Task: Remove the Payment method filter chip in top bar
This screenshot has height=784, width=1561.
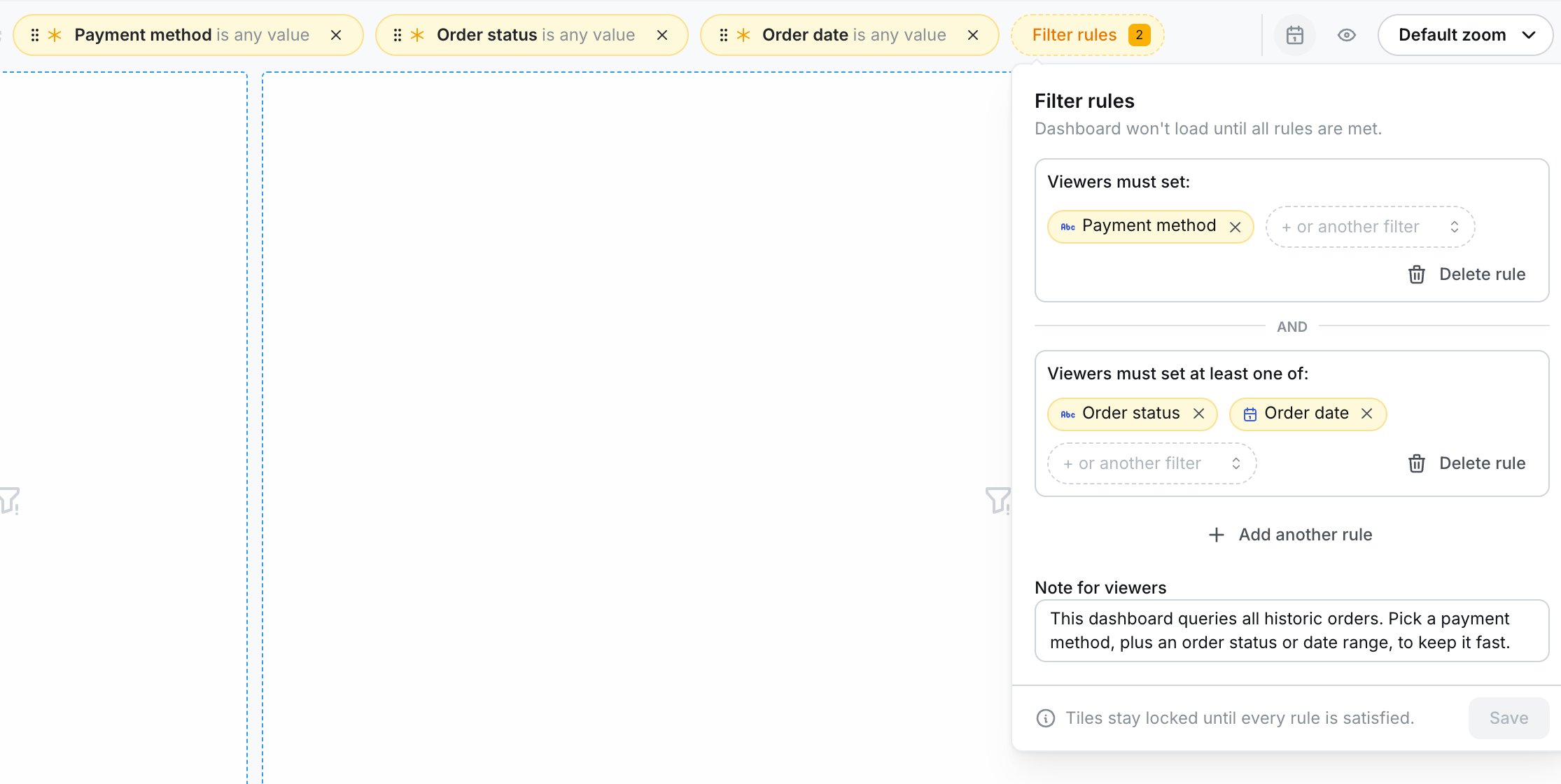Action: [x=336, y=35]
